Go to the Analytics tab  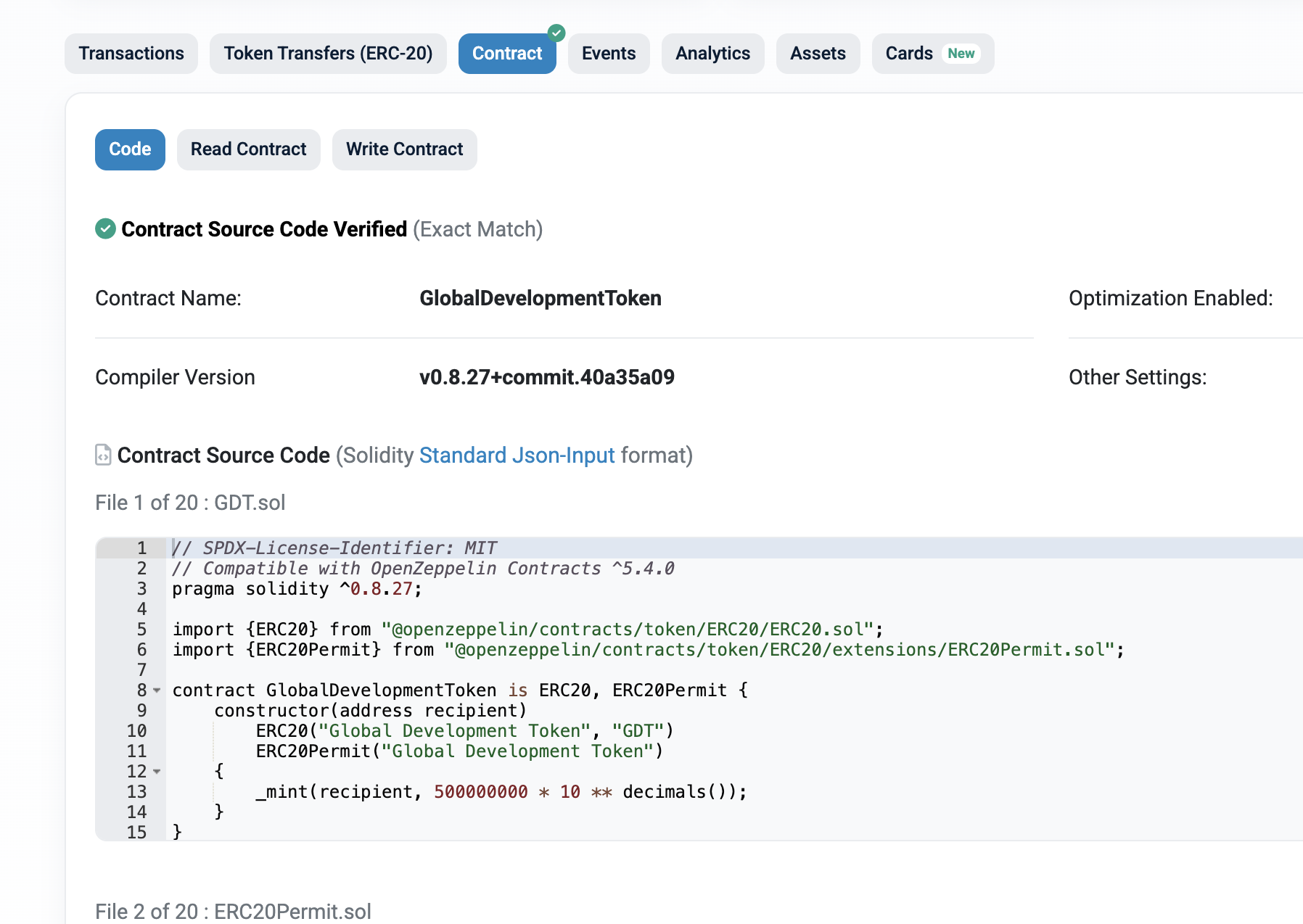[712, 54]
